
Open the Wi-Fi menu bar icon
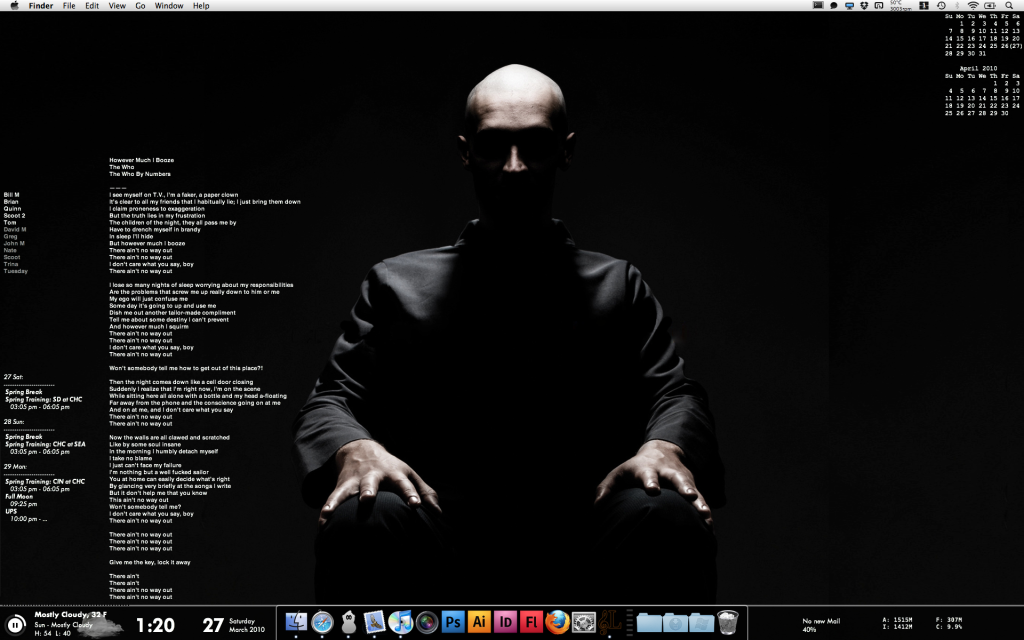click(973, 5)
